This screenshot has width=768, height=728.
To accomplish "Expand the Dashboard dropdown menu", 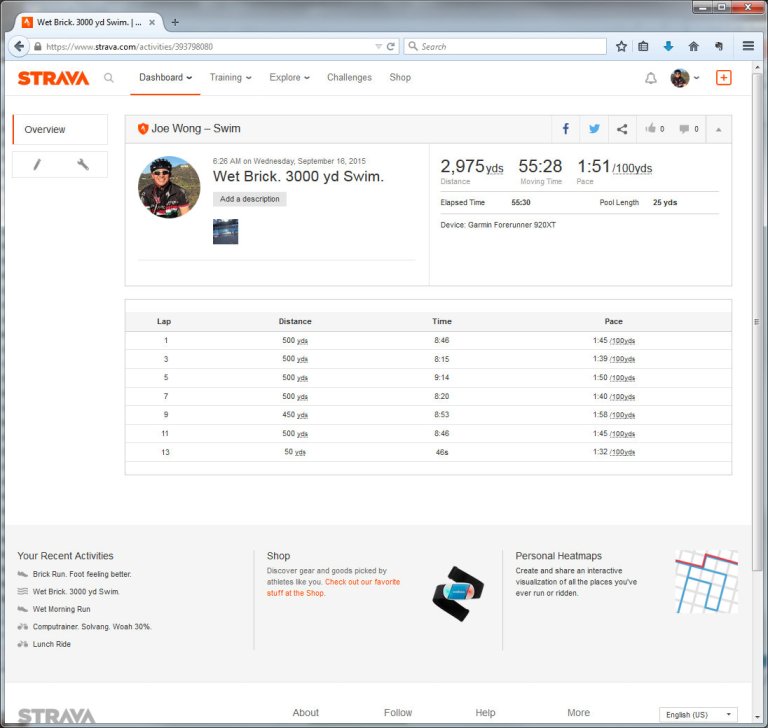I will tap(165, 78).
